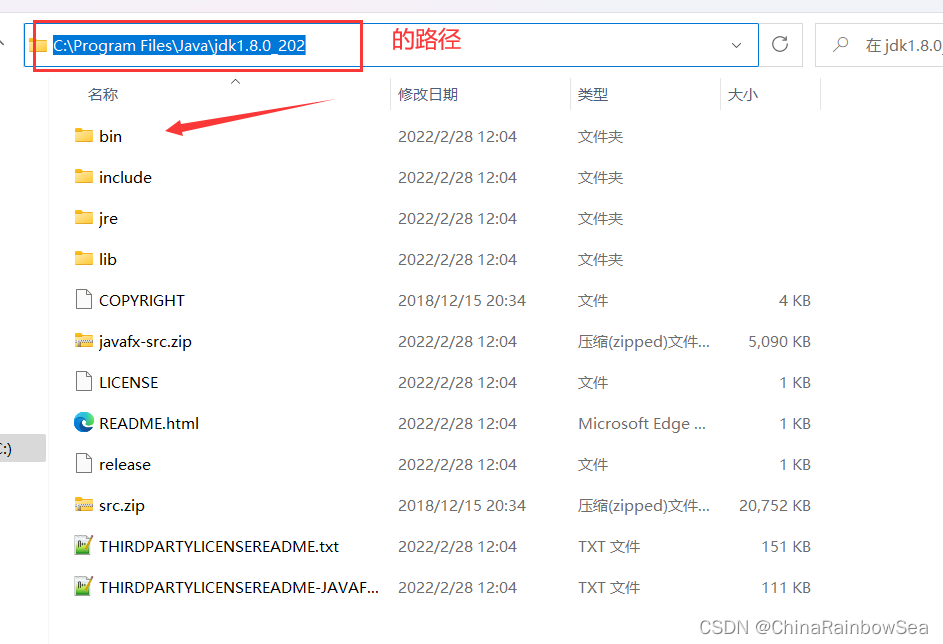The width and height of the screenshot is (943, 644).
Task: Click the folder icon in address bar
Action: point(38,45)
